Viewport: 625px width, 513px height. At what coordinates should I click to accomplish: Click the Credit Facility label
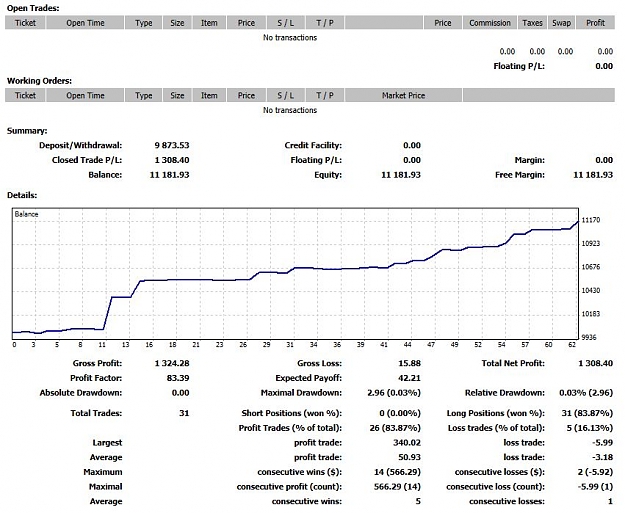[x=313, y=145]
